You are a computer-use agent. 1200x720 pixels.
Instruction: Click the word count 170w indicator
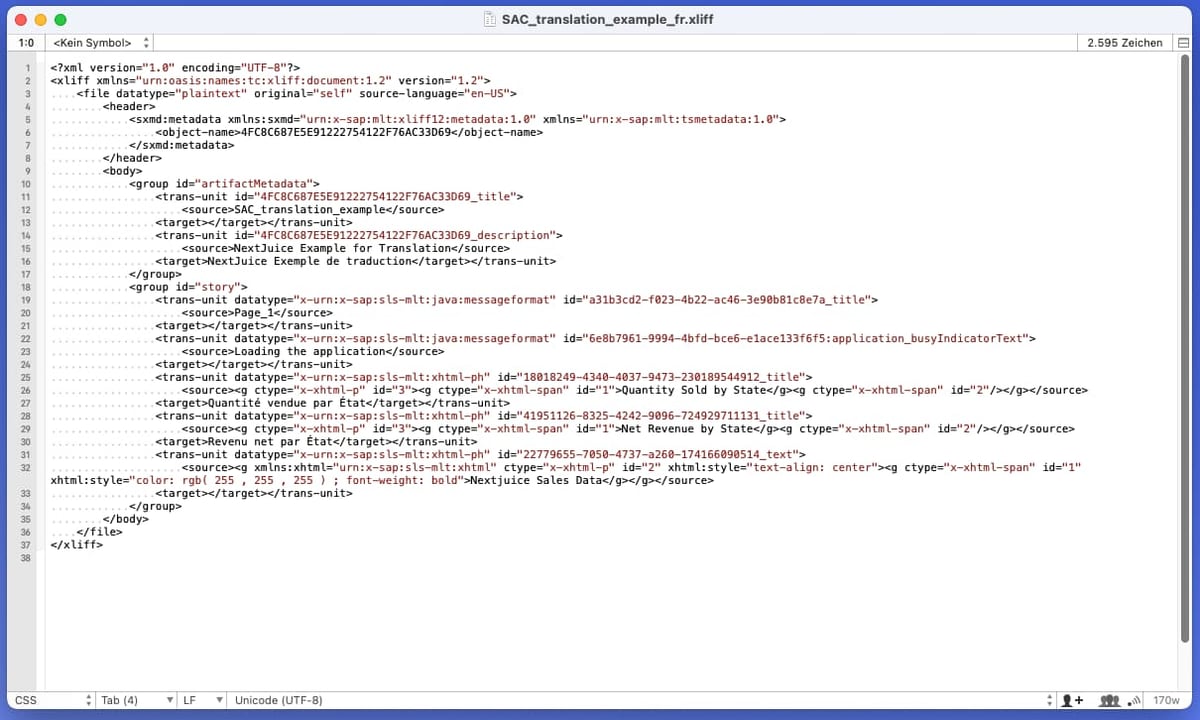tap(1170, 700)
